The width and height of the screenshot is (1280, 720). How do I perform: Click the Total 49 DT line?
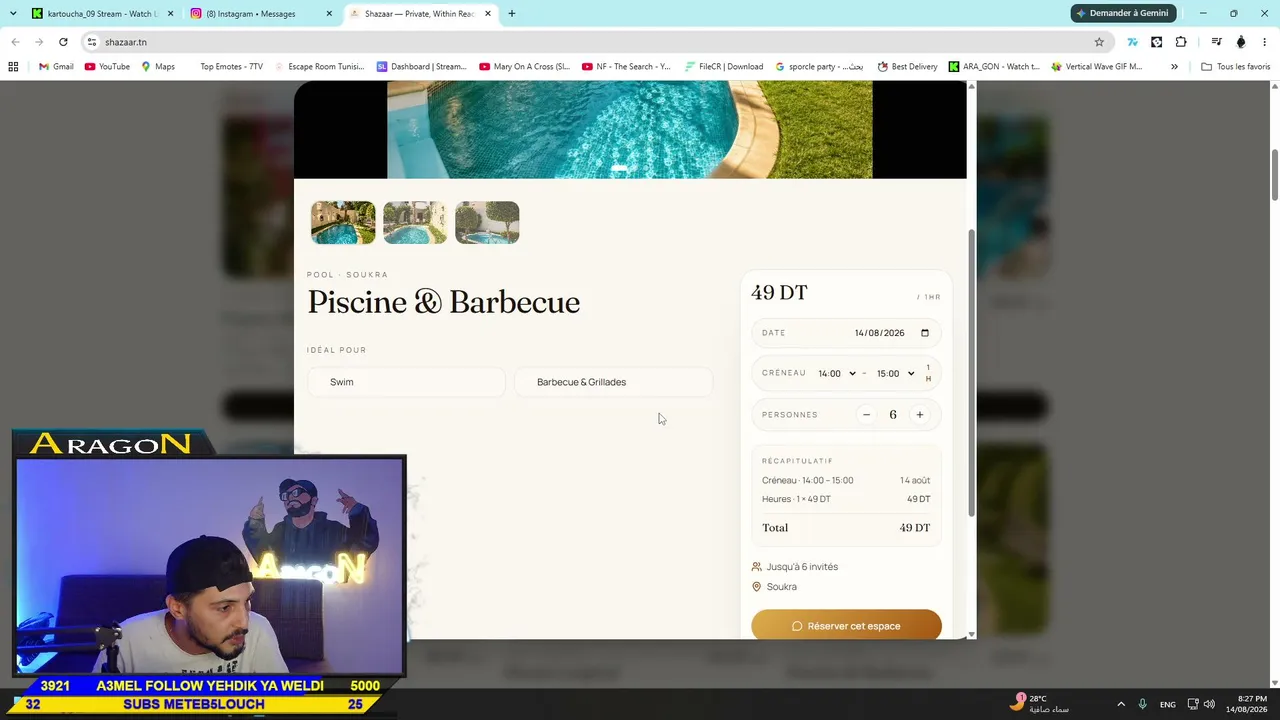pyautogui.click(x=846, y=528)
